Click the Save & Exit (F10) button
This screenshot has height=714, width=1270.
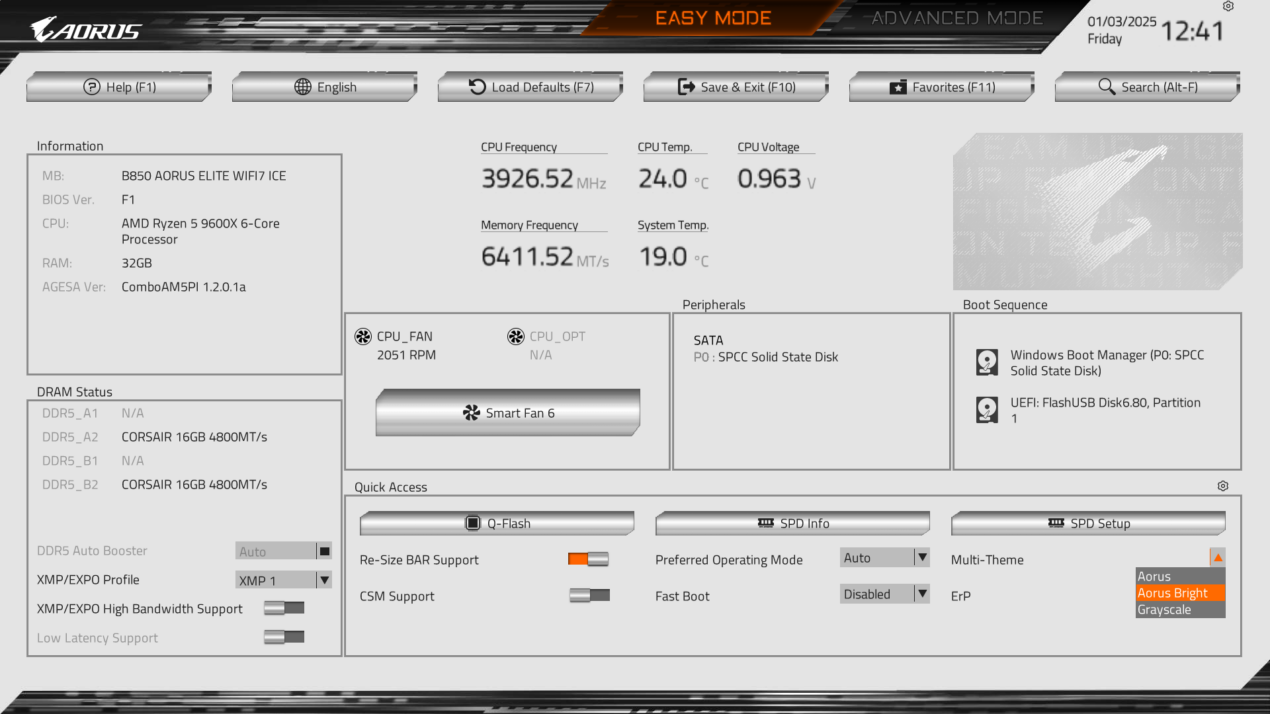tap(735, 87)
